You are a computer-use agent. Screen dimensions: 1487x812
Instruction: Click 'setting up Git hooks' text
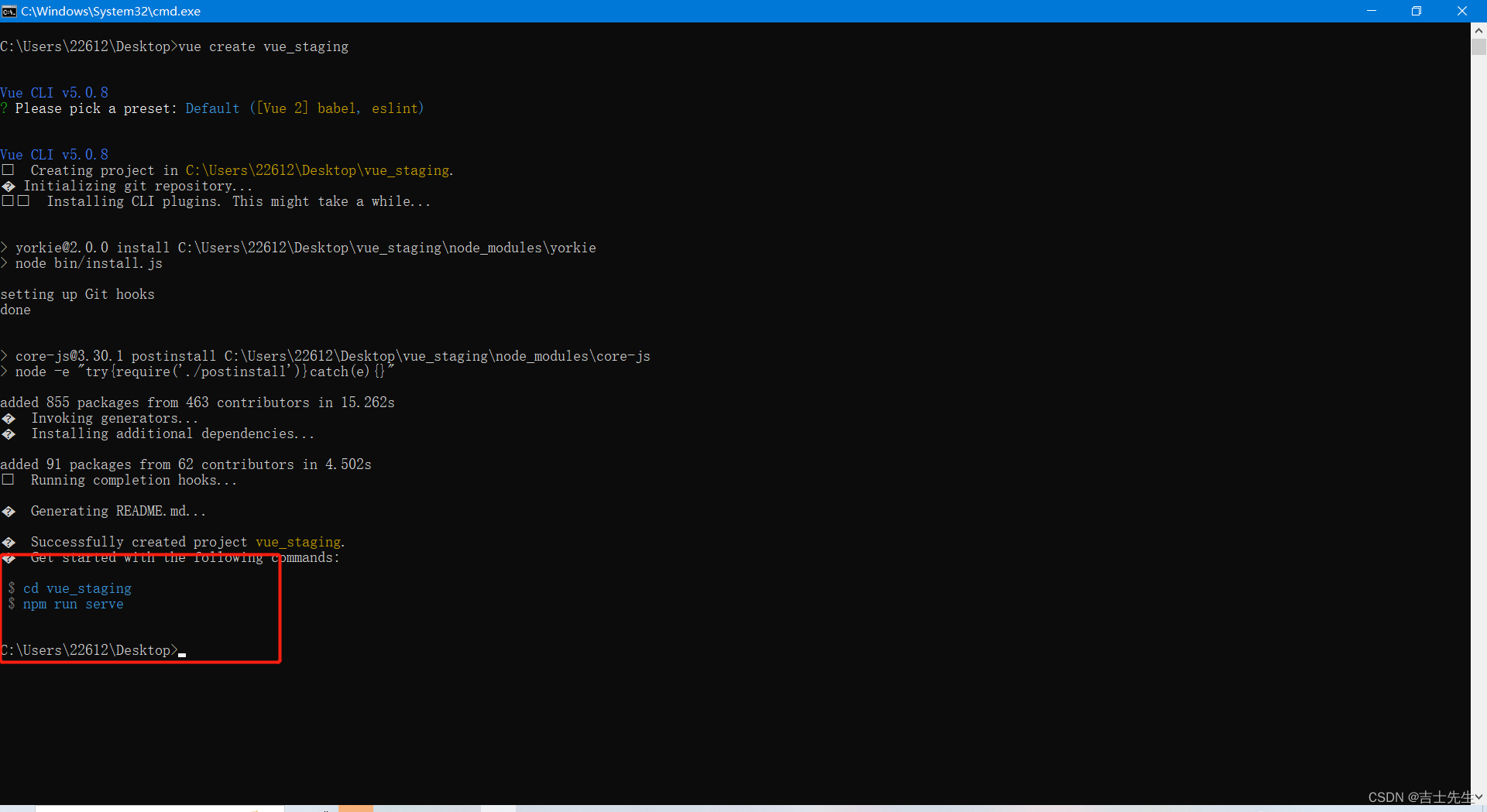77,294
